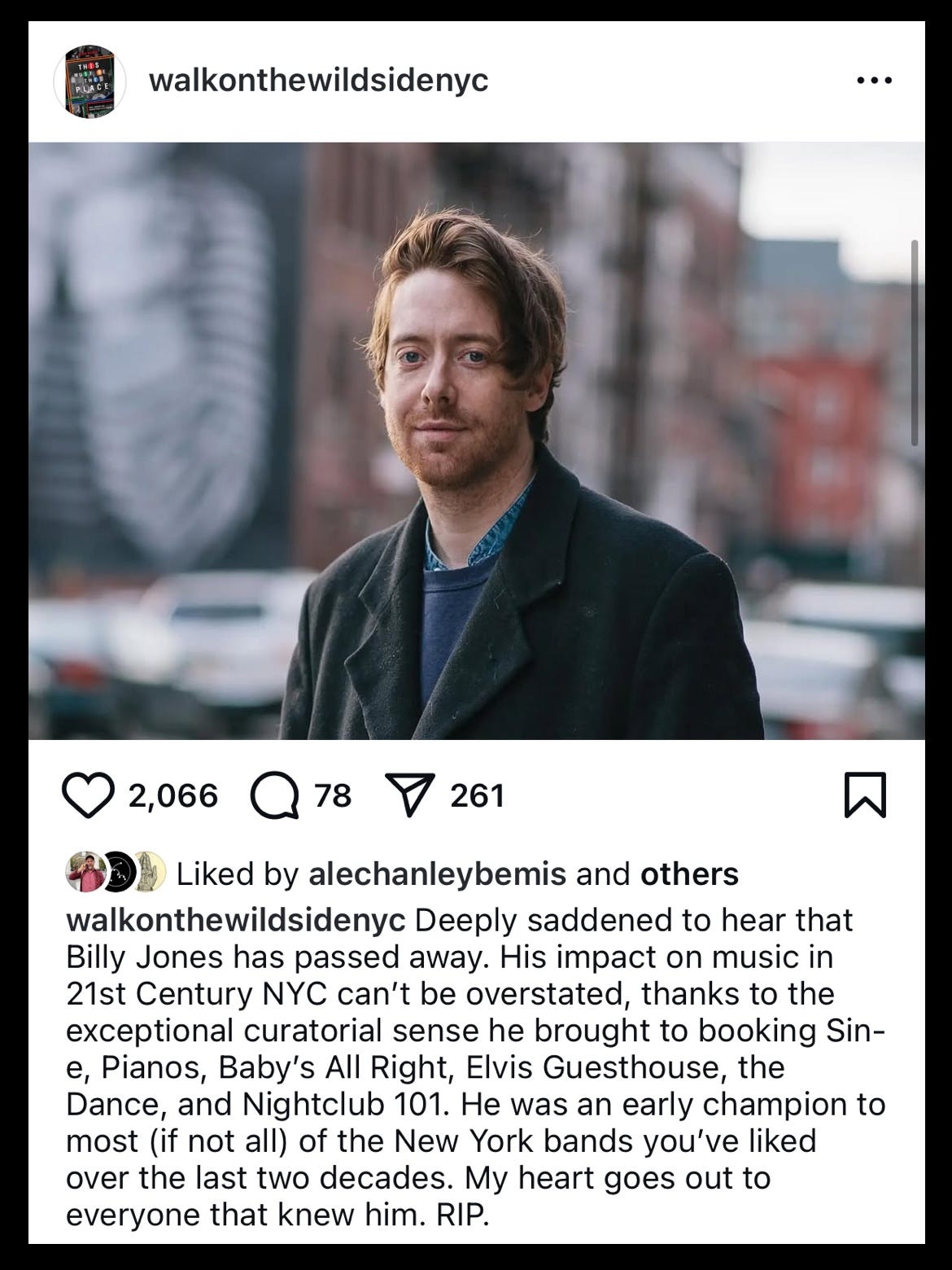
Task: Tap the 261 shares count
Action: click(x=478, y=795)
